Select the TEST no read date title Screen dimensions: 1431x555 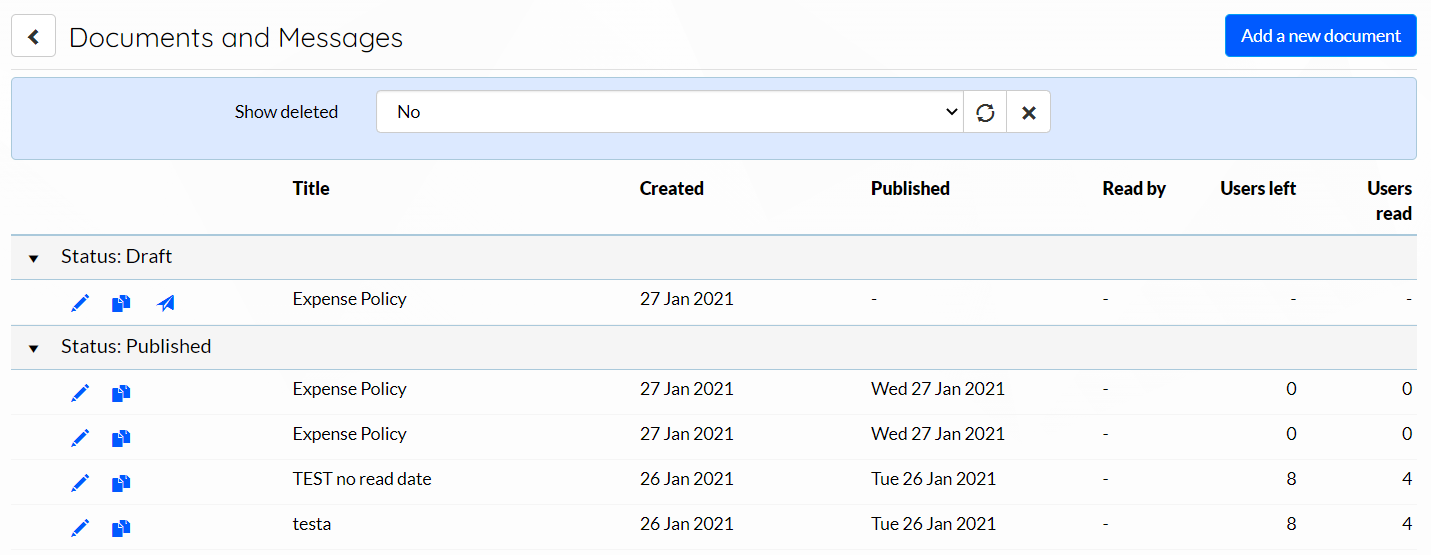click(x=362, y=478)
